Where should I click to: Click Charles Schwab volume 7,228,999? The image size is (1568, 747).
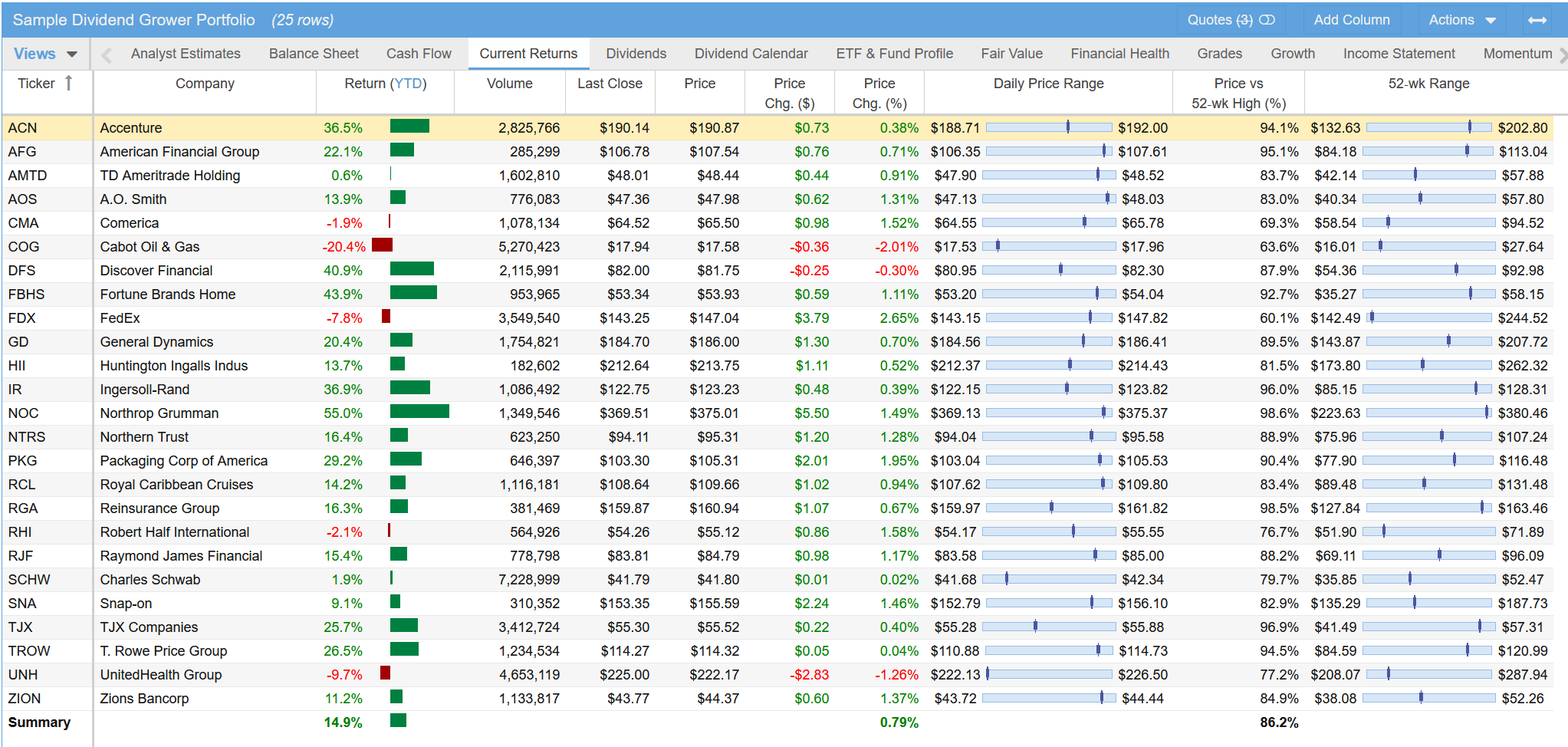[x=529, y=580]
